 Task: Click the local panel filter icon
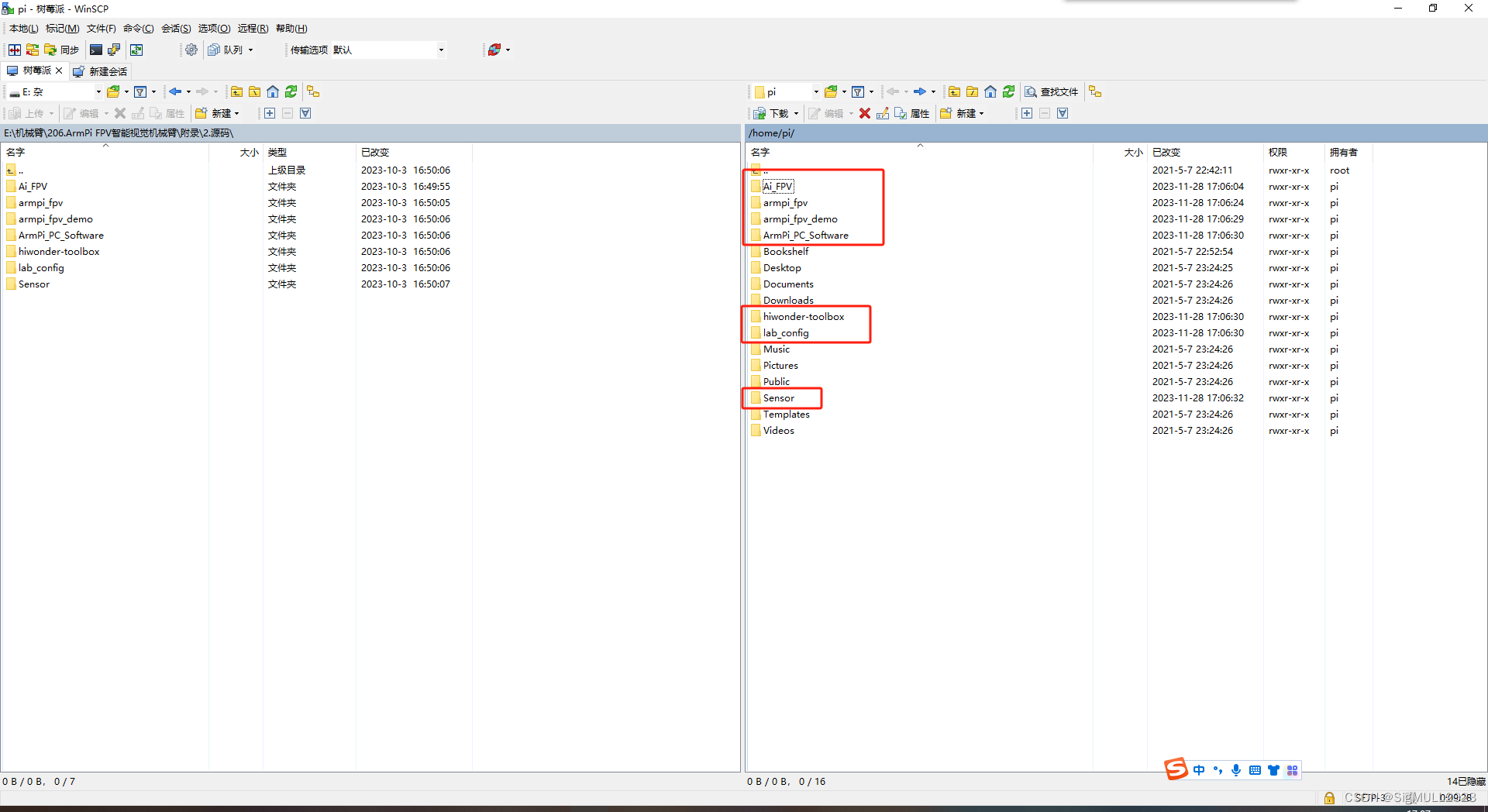[140, 91]
